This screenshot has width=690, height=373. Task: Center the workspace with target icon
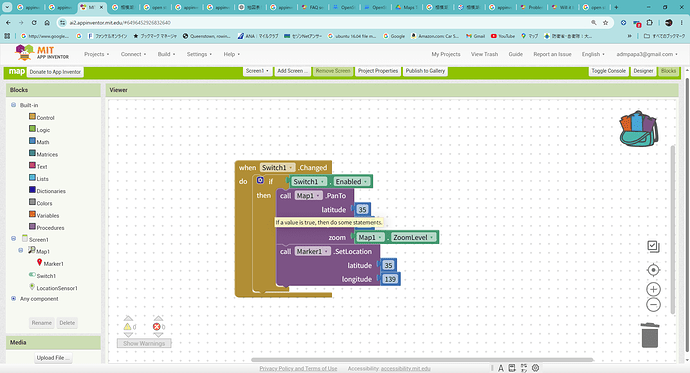coord(653,270)
